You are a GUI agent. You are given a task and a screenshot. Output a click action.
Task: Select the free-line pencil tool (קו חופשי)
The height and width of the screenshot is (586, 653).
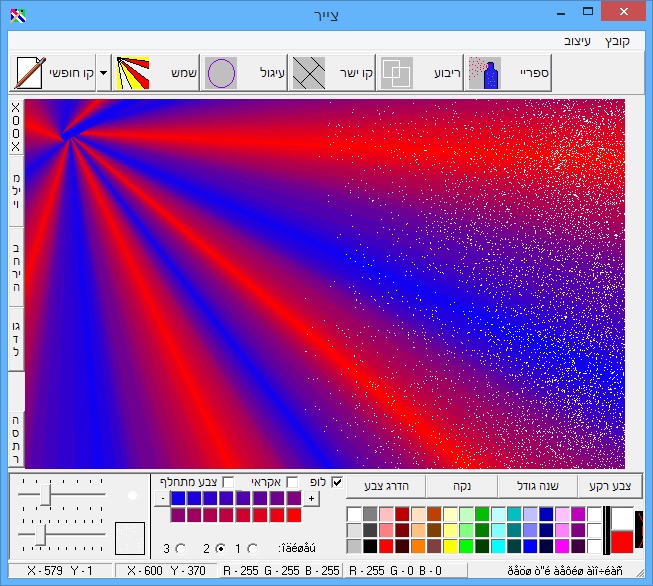pyautogui.click(x=52, y=73)
